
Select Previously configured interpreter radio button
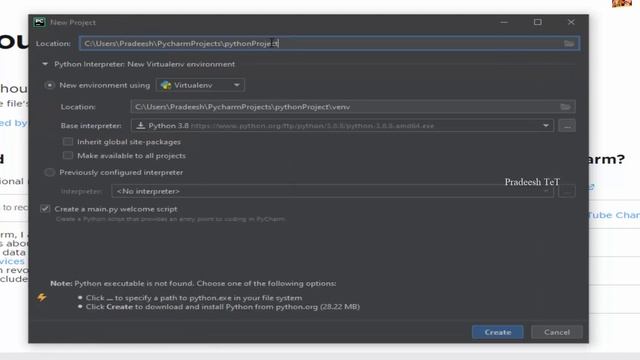click(x=50, y=172)
